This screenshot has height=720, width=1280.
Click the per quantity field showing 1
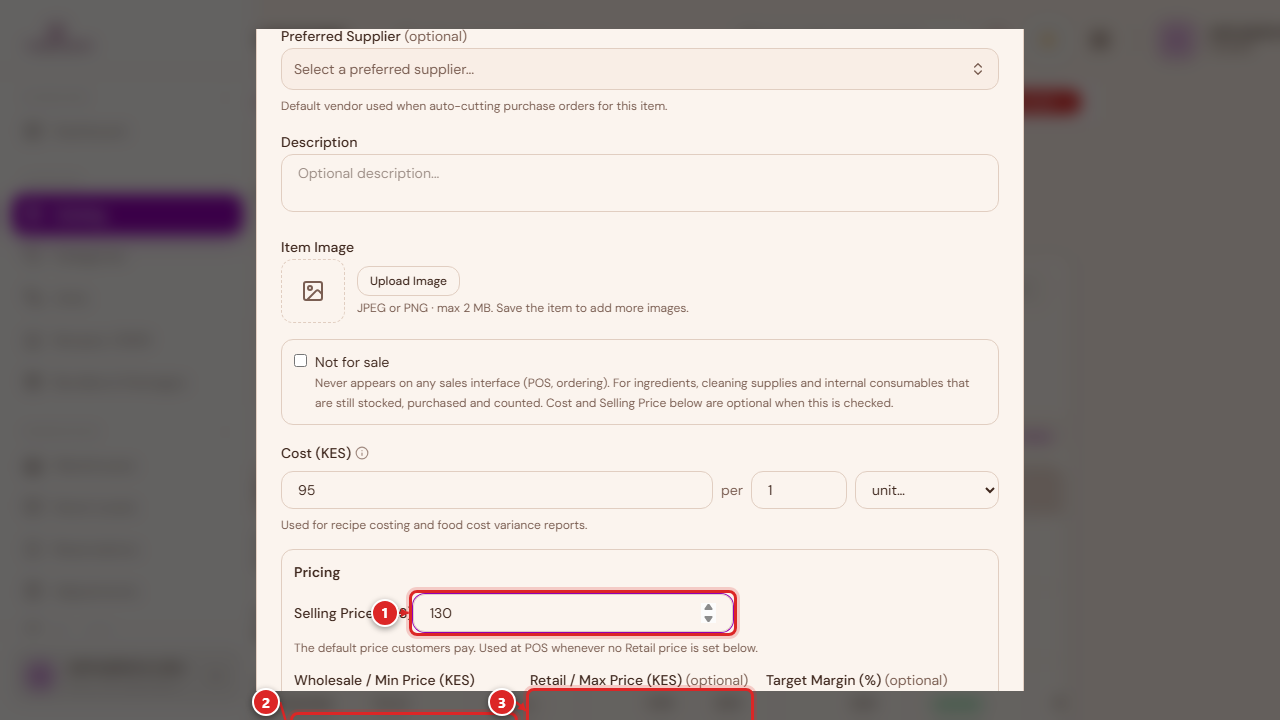click(799, 490)
